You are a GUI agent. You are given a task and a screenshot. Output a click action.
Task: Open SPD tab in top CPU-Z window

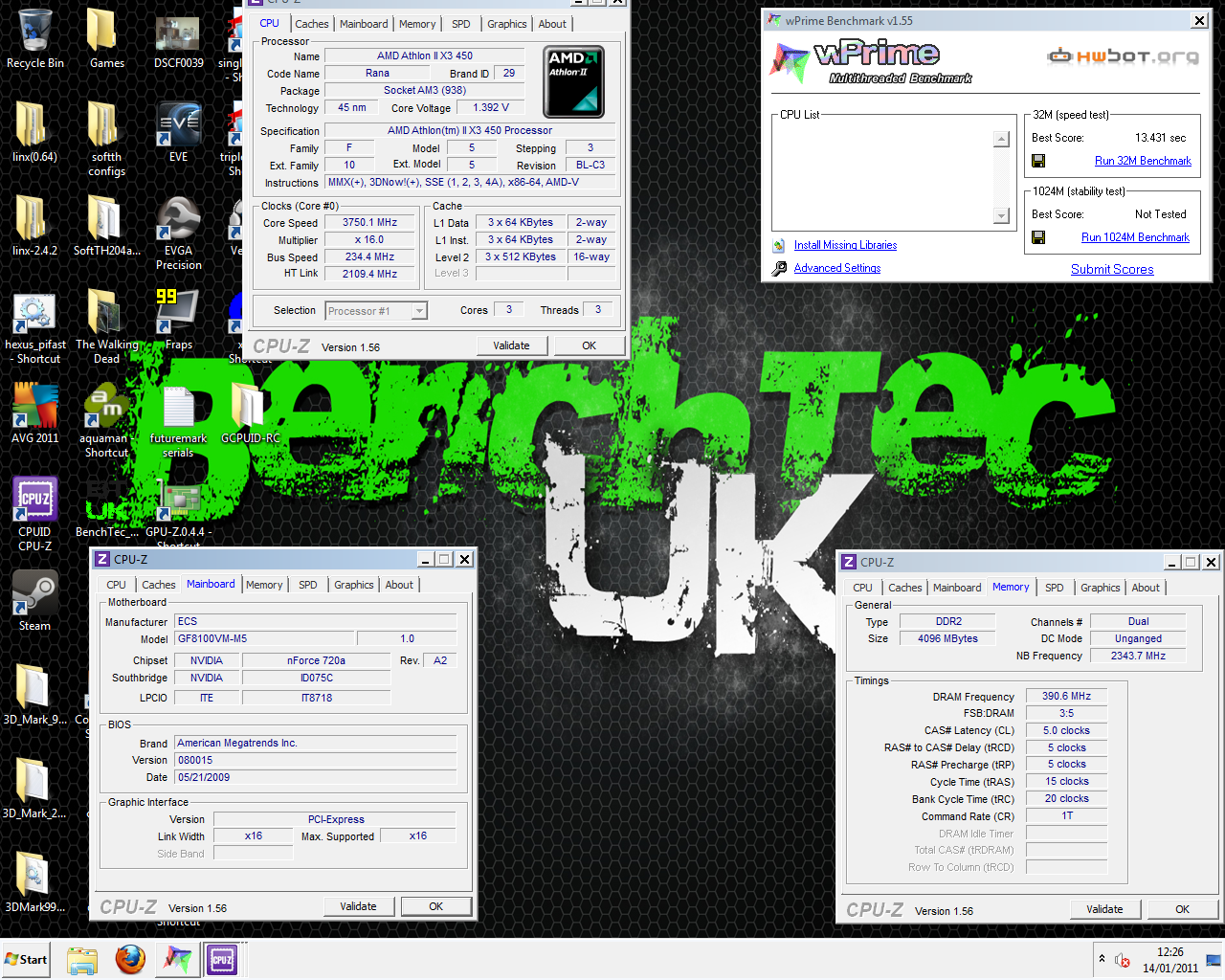[461, 24]
